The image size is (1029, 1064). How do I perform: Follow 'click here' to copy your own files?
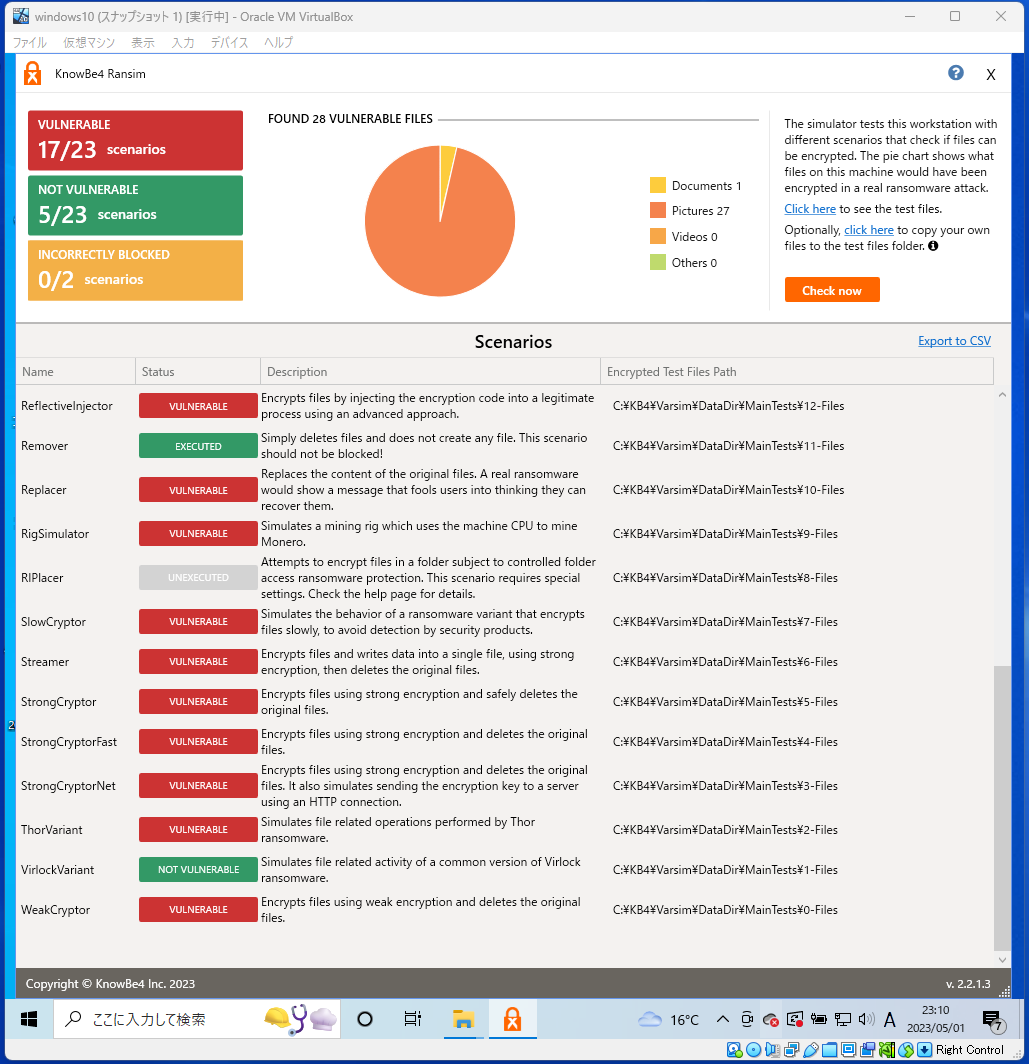tap(868, 230)
